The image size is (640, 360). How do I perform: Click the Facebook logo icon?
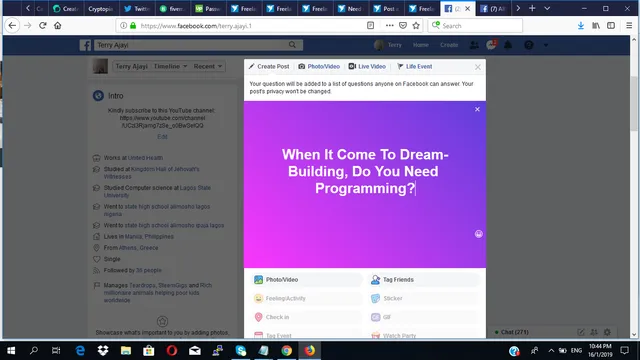click(x=85, y=45)
